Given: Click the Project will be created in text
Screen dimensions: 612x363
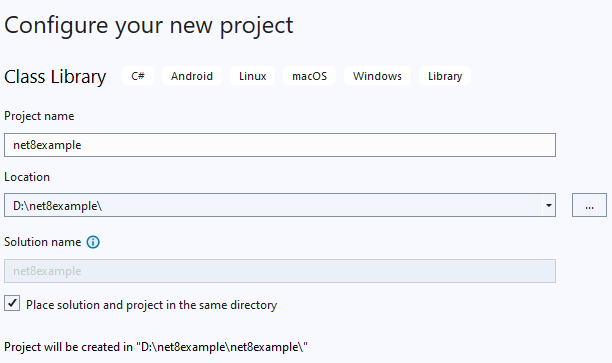Looking at the screenshot, I should point(156,347).
